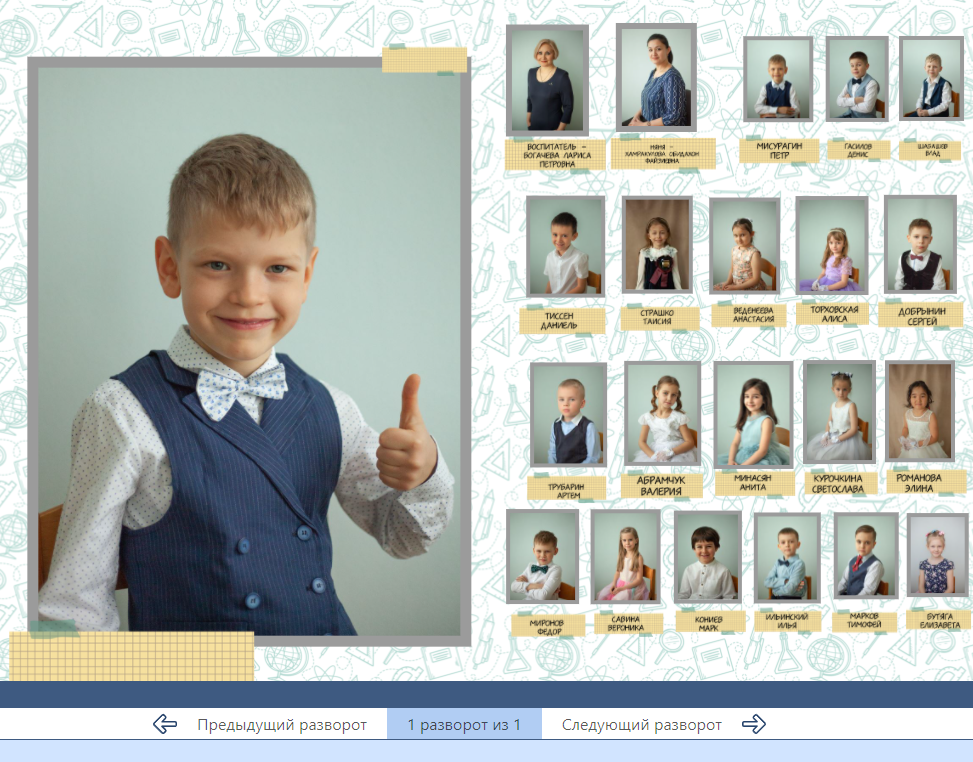Select the '1 разворот из 1' page indicator

[464, 725]
